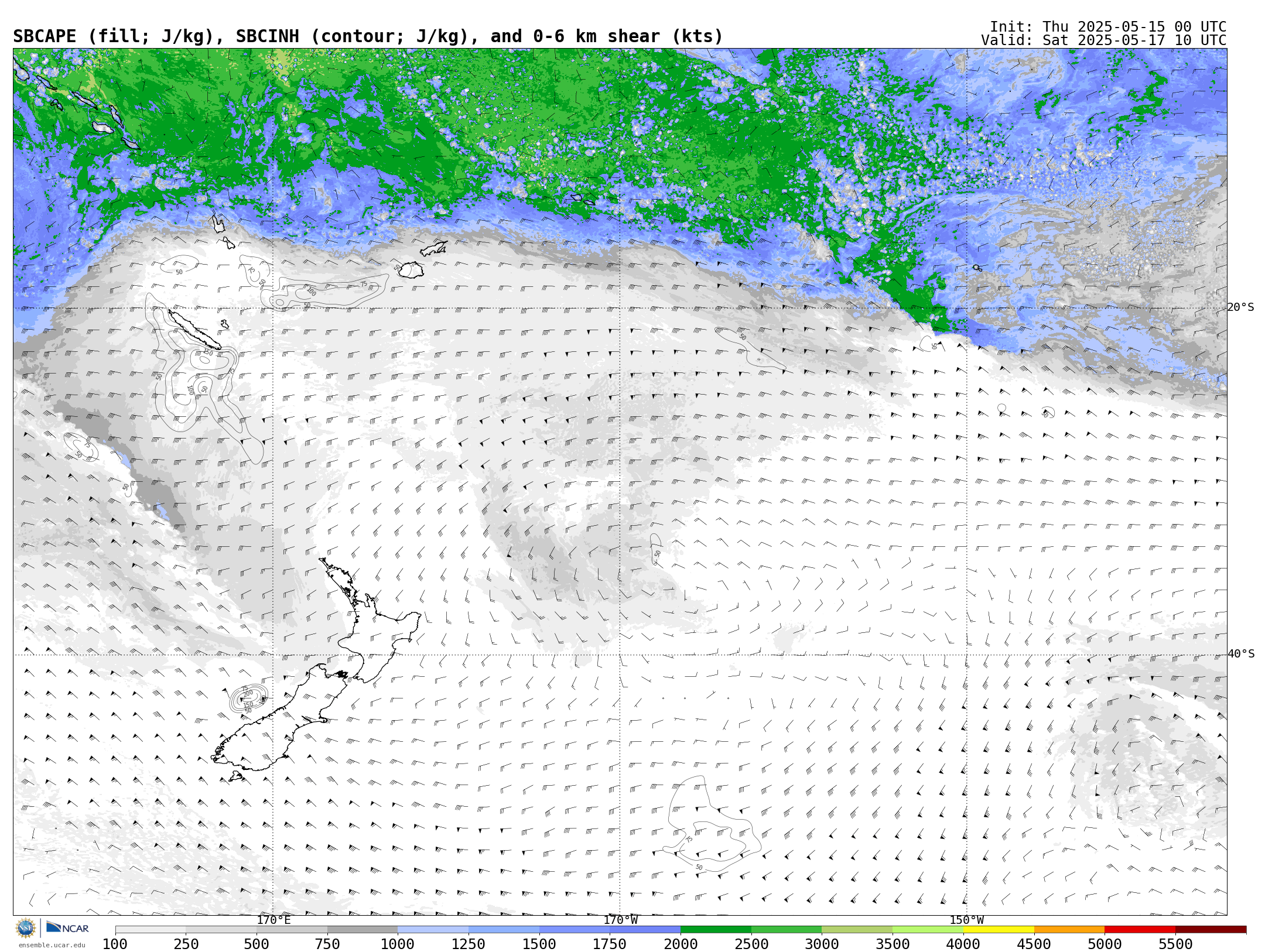Click the colorbar label 100
Viewport: 1265px width, 952px height.
[115, 944]
